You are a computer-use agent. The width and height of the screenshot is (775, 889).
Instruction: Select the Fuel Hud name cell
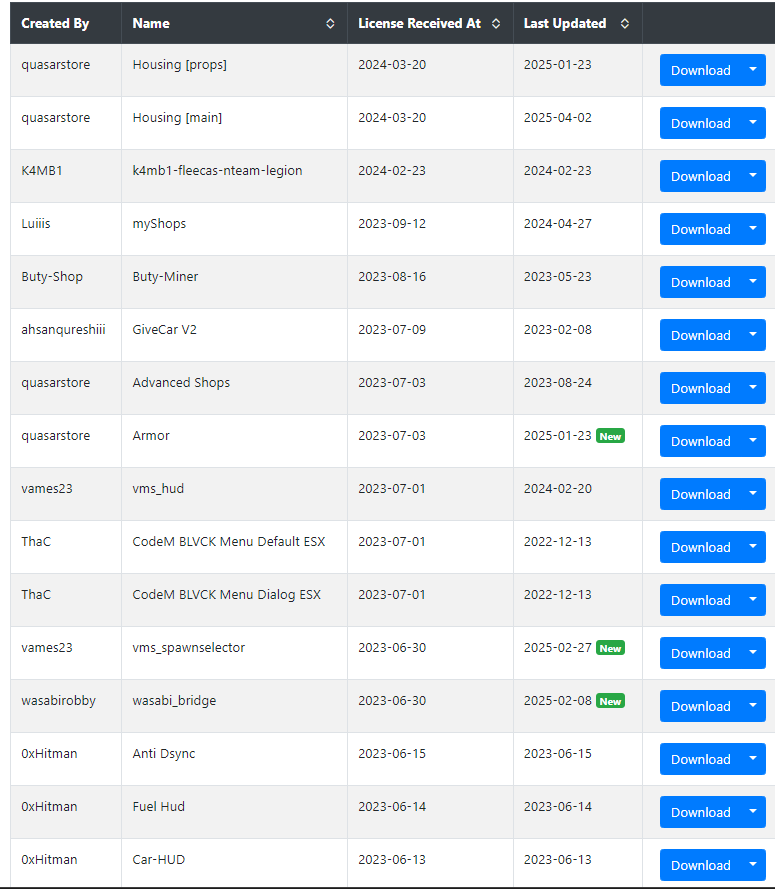pos(234,812)
